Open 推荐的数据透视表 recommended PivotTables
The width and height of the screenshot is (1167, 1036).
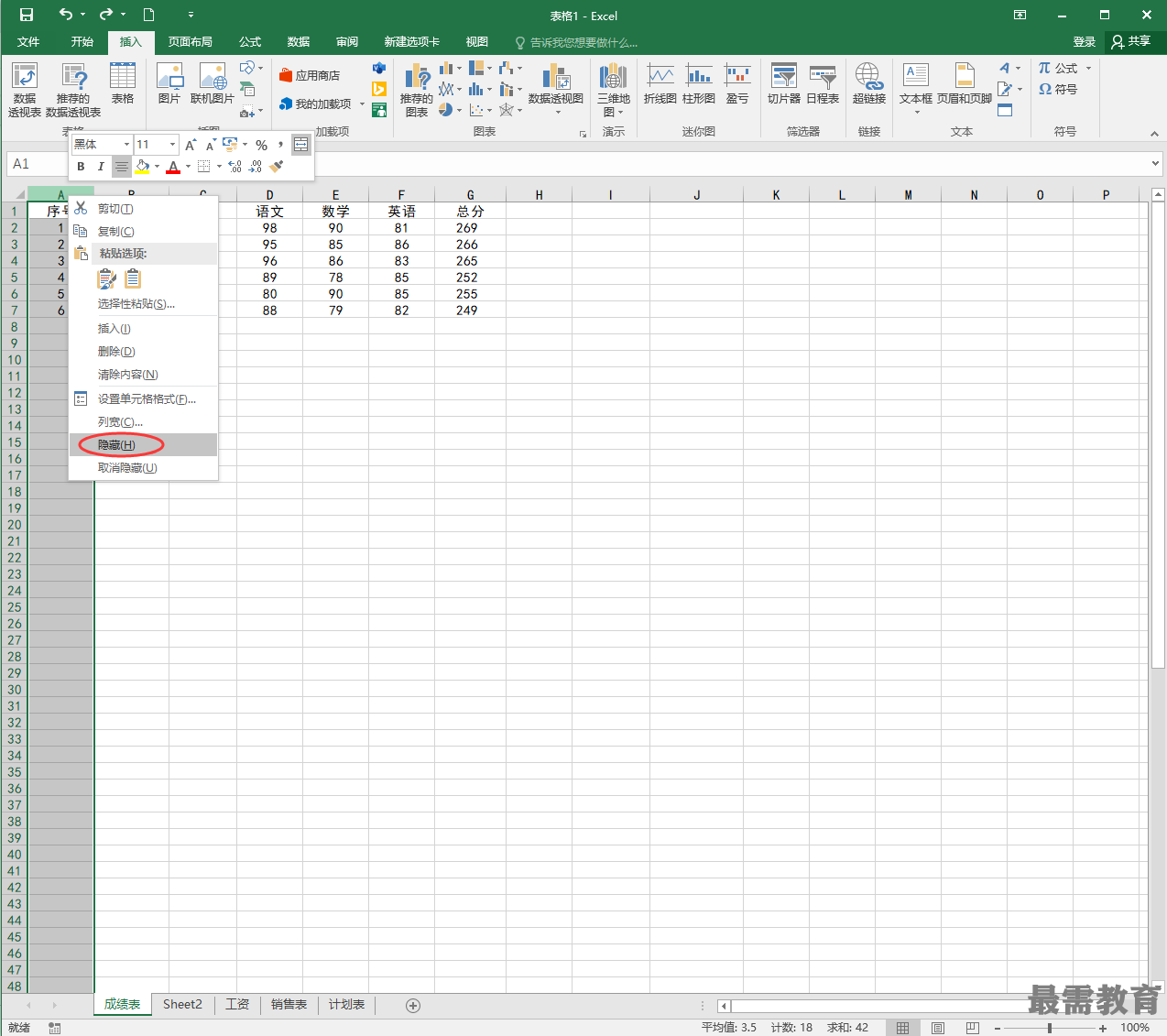point(73,90)
